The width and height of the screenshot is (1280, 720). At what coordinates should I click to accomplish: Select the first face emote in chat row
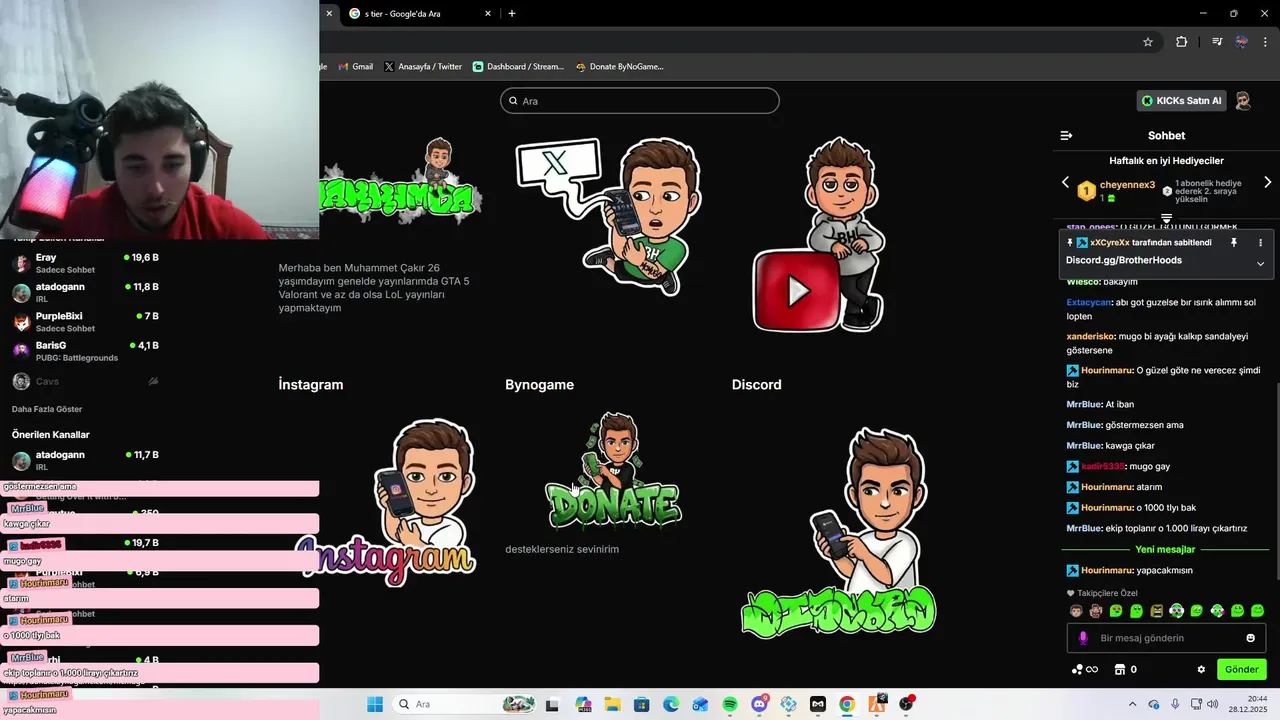pos(1076,611)
